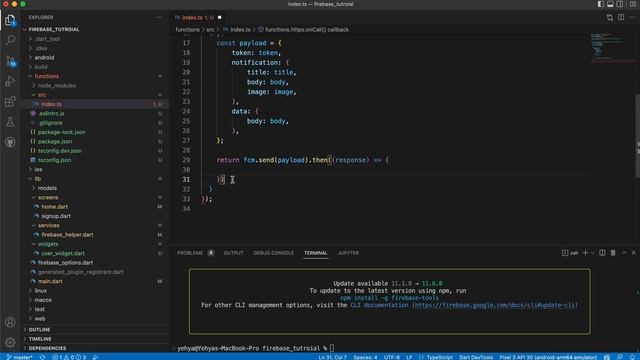The height and width of the screenshot is (360, 640).
Task: Split the terminal panel
Action: [602, 253]
